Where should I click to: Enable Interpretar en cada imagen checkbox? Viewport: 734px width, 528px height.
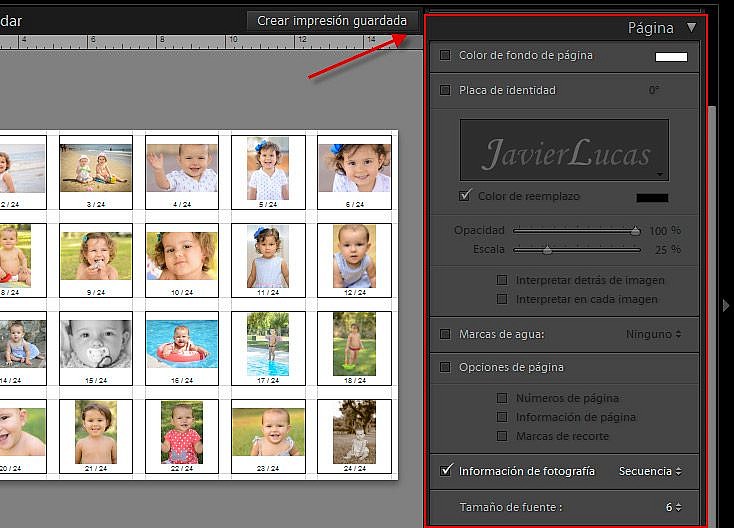(502, 299)
